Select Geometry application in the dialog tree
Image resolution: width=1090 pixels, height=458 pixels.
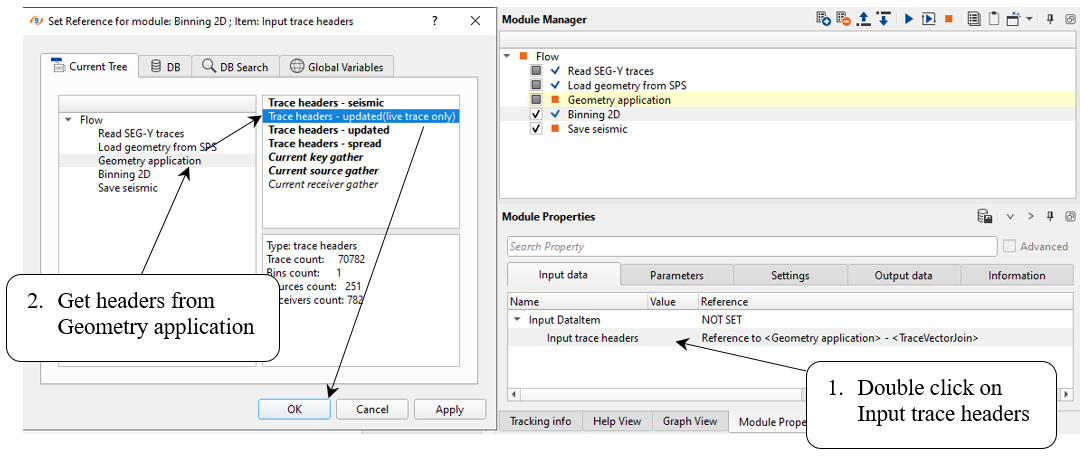(x=149, y=160)
